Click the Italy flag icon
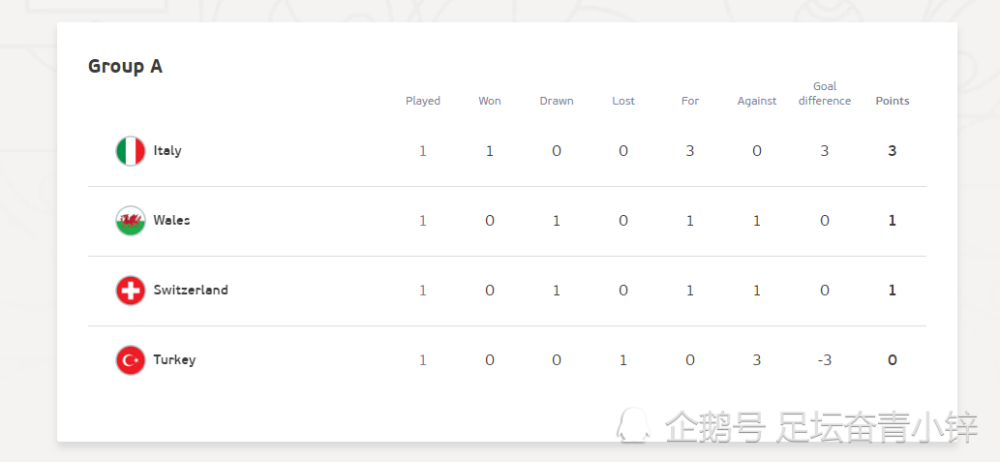 click(x=130, y=151)
